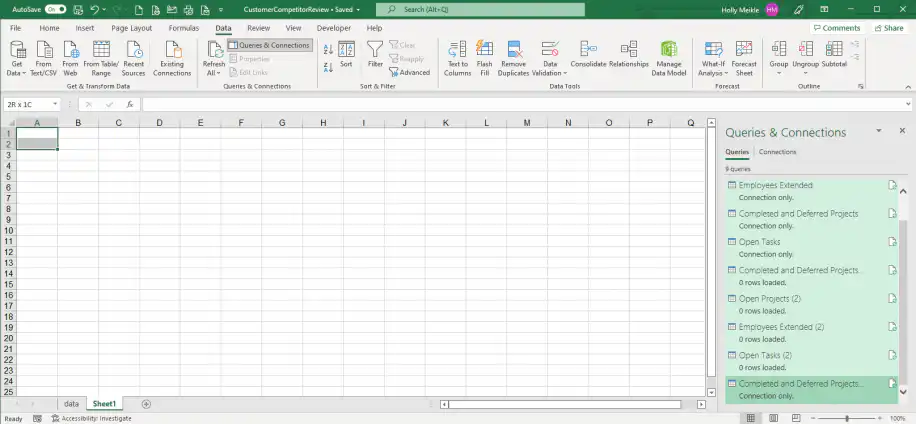
Task: Close the Queries & Connections pane
Action: tap(902, 131)
